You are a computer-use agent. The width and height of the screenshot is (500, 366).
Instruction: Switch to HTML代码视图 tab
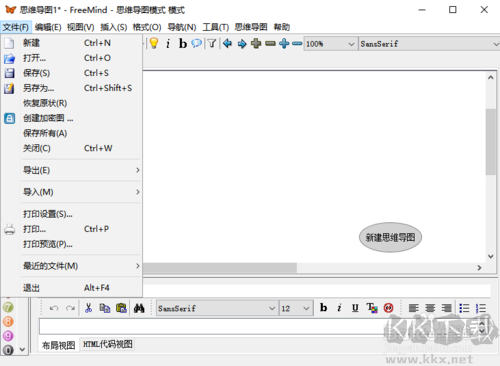point(107,344)
